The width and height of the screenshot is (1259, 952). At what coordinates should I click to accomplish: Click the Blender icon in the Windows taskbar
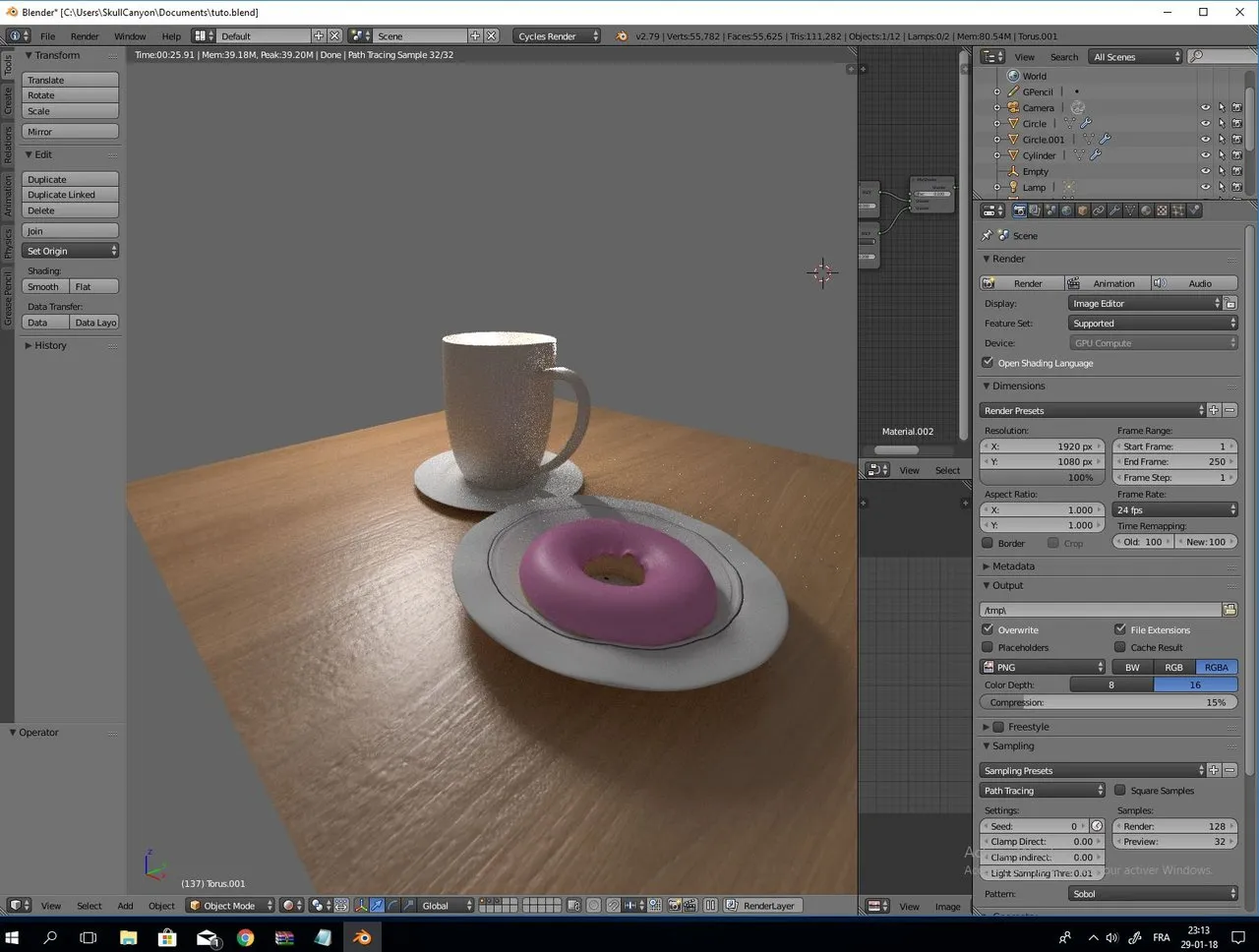pyautogui.click(x=362, y=937)
